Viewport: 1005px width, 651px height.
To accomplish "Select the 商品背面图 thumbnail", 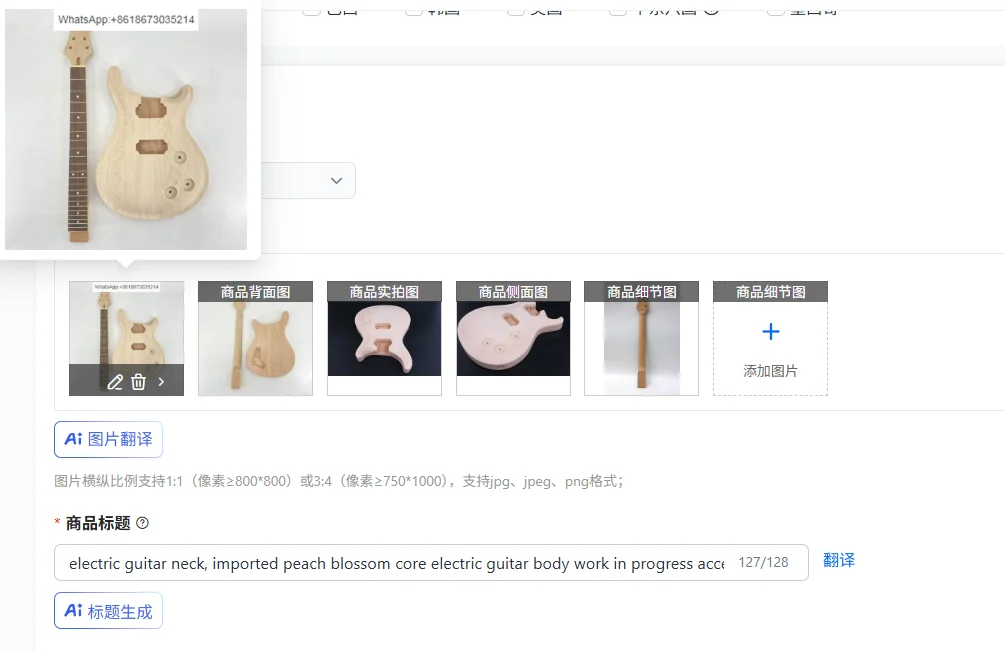I will (x=255, y=338).
